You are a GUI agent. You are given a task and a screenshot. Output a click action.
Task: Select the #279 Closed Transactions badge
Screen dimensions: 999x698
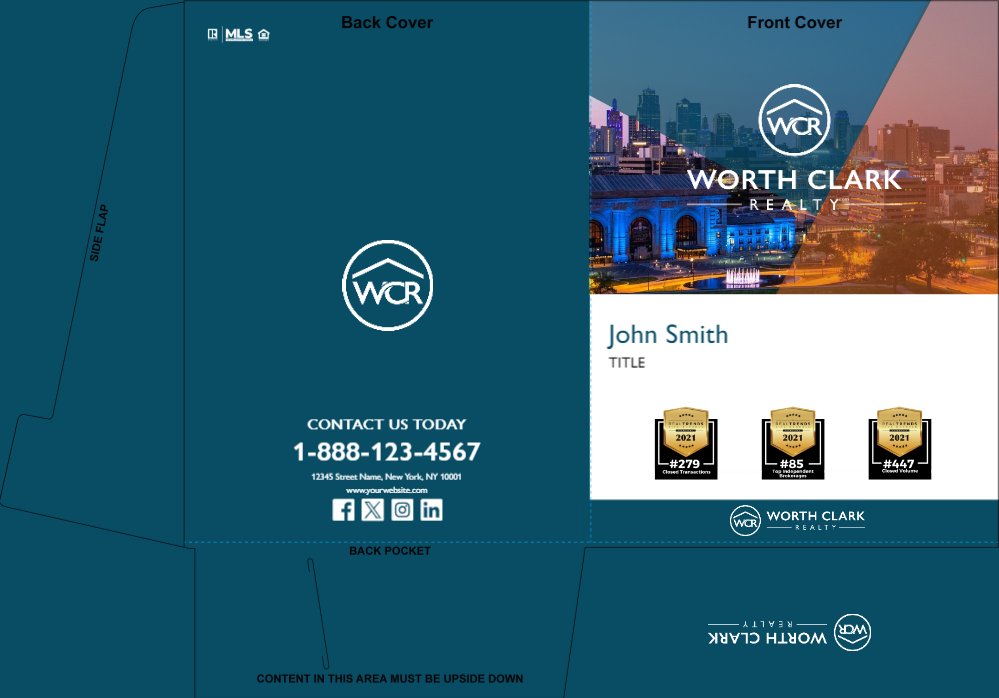coord(686,443)
